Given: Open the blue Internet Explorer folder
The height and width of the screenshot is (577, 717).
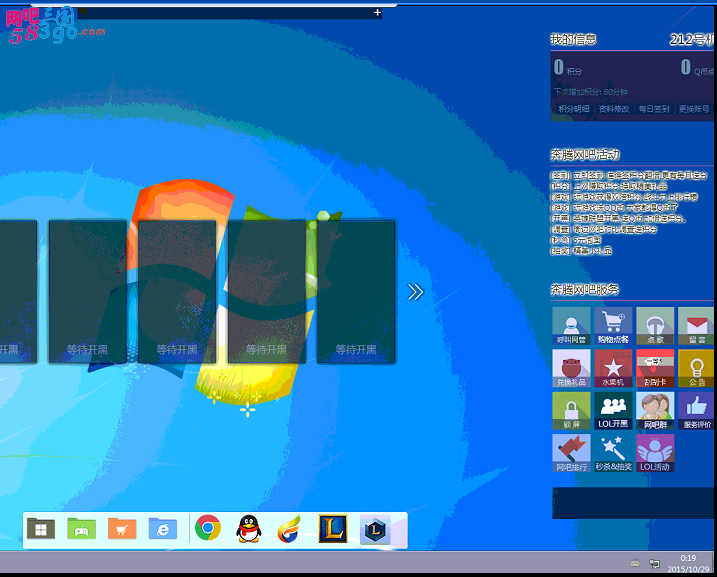Looking at the screenshot, I should pyautogui.click(x=163, y=529).
